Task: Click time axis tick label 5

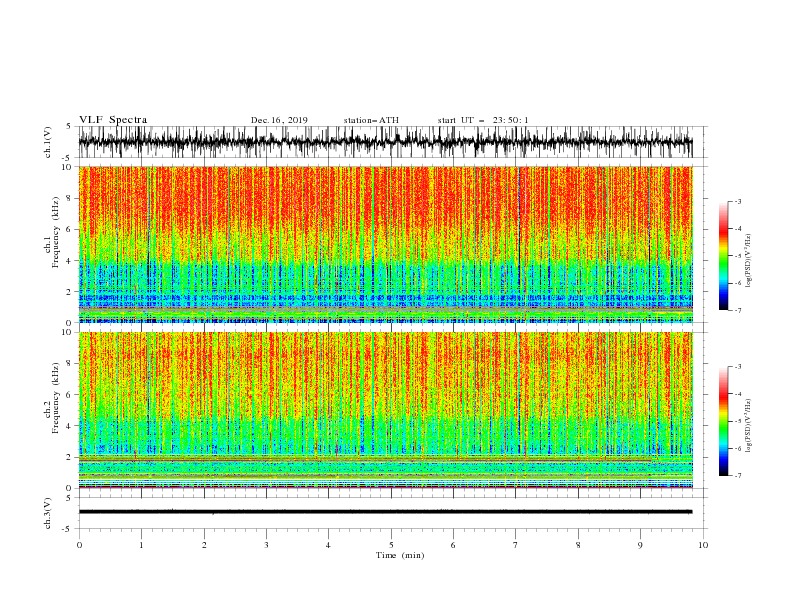Action: click(391, 545)
